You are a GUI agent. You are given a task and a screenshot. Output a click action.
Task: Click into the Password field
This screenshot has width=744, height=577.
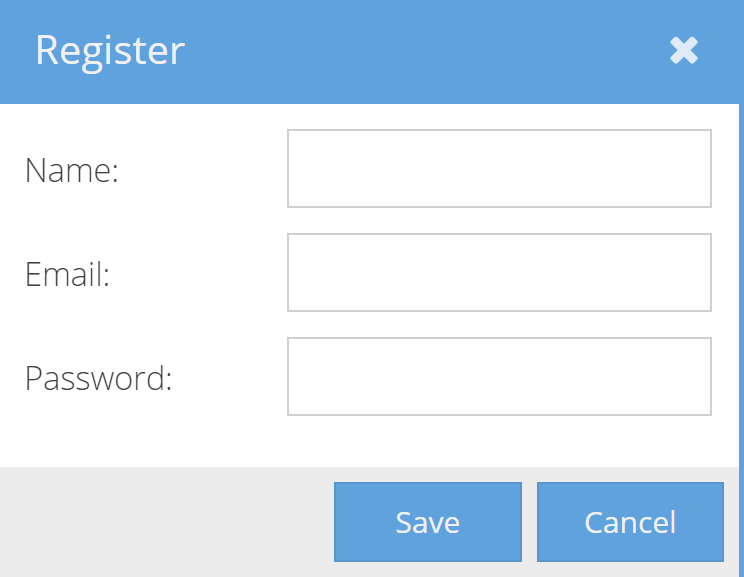(x=499, y=376)
